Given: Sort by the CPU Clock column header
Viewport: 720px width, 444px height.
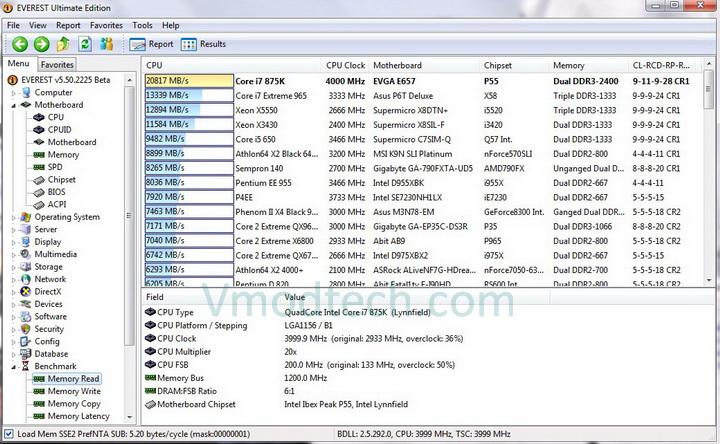Looking at the screenshot, I should [x=344, y=65].
